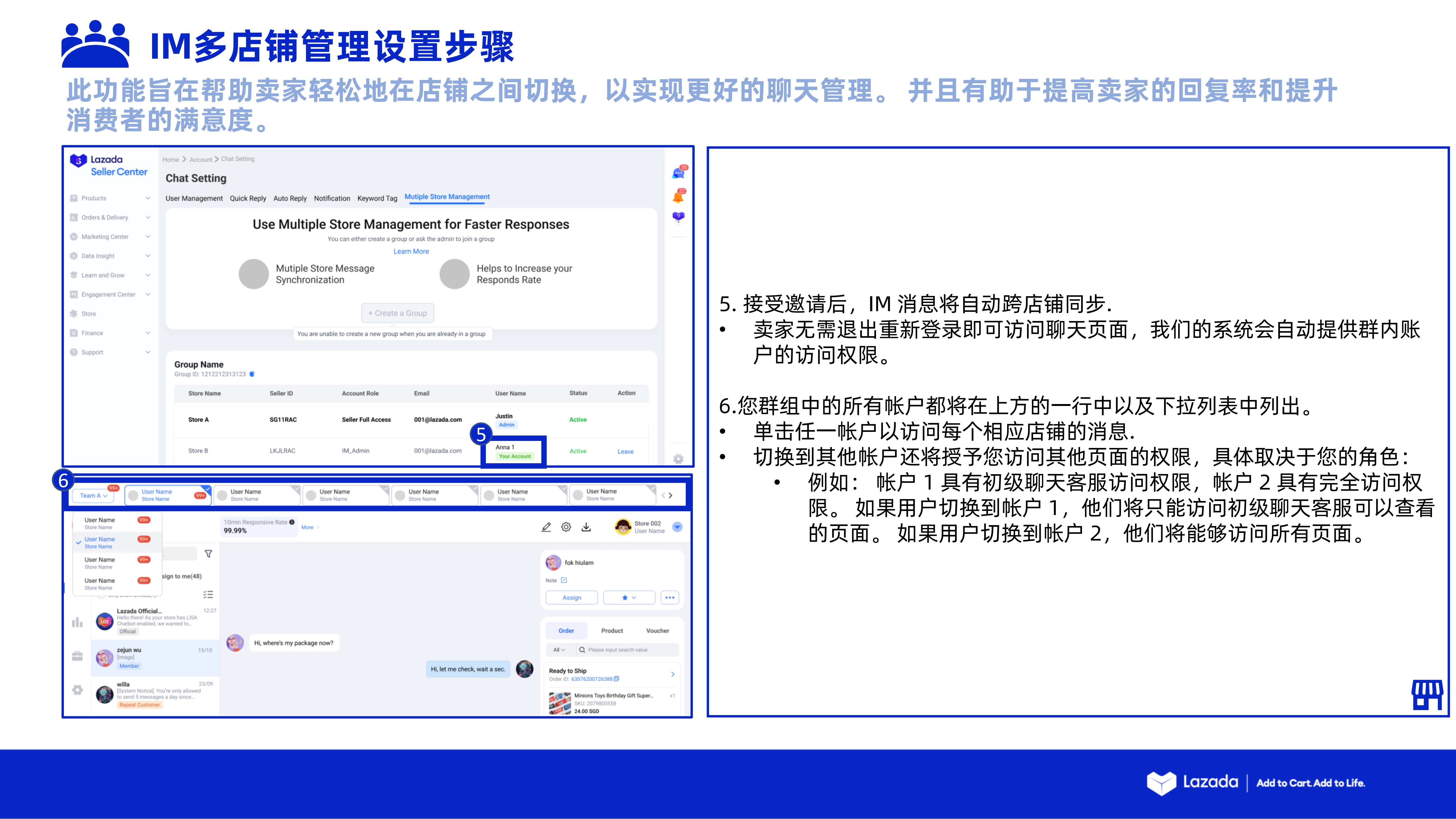This screenshot has height=819, width=1456.
Task: Open the willa conversation
Action: click(x=155, y=695)
